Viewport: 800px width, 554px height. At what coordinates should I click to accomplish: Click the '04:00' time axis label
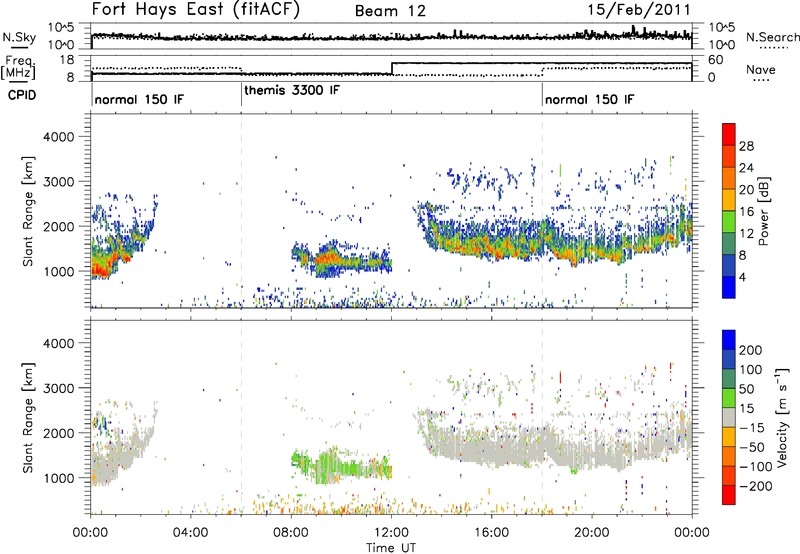[190, 533]
